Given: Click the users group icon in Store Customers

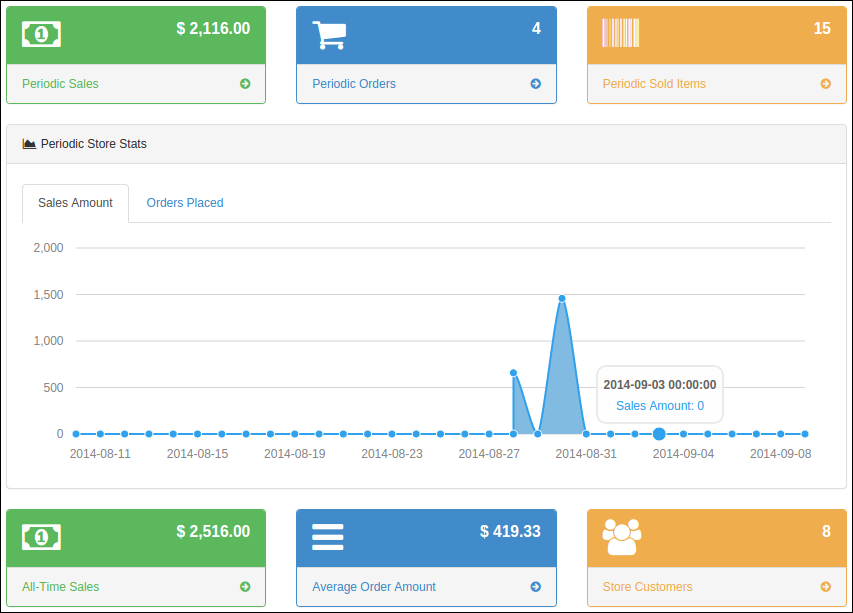Looking at the screenshot, I should 621,537.
